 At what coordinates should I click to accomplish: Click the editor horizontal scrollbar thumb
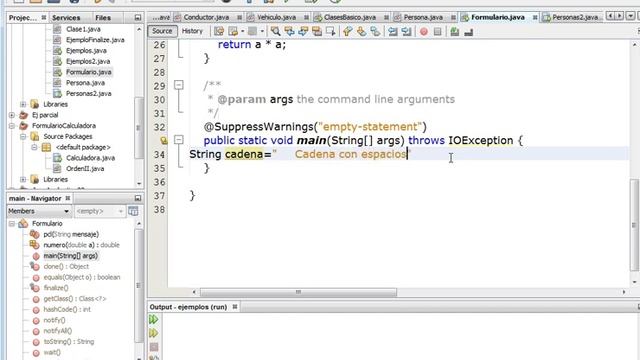pyautogui.click(x=298, y=292)
